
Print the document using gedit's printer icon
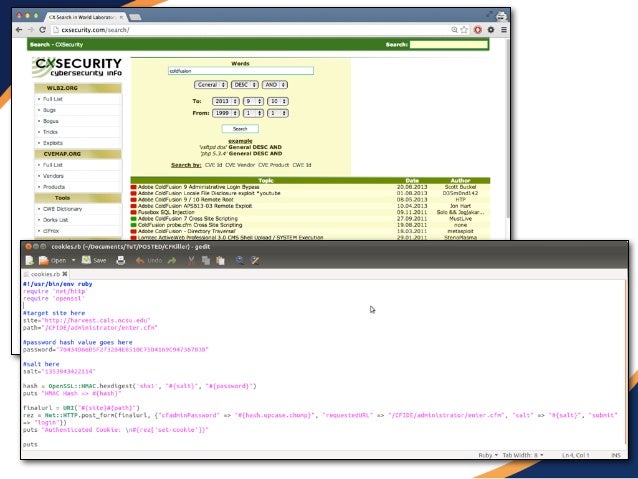120,260
